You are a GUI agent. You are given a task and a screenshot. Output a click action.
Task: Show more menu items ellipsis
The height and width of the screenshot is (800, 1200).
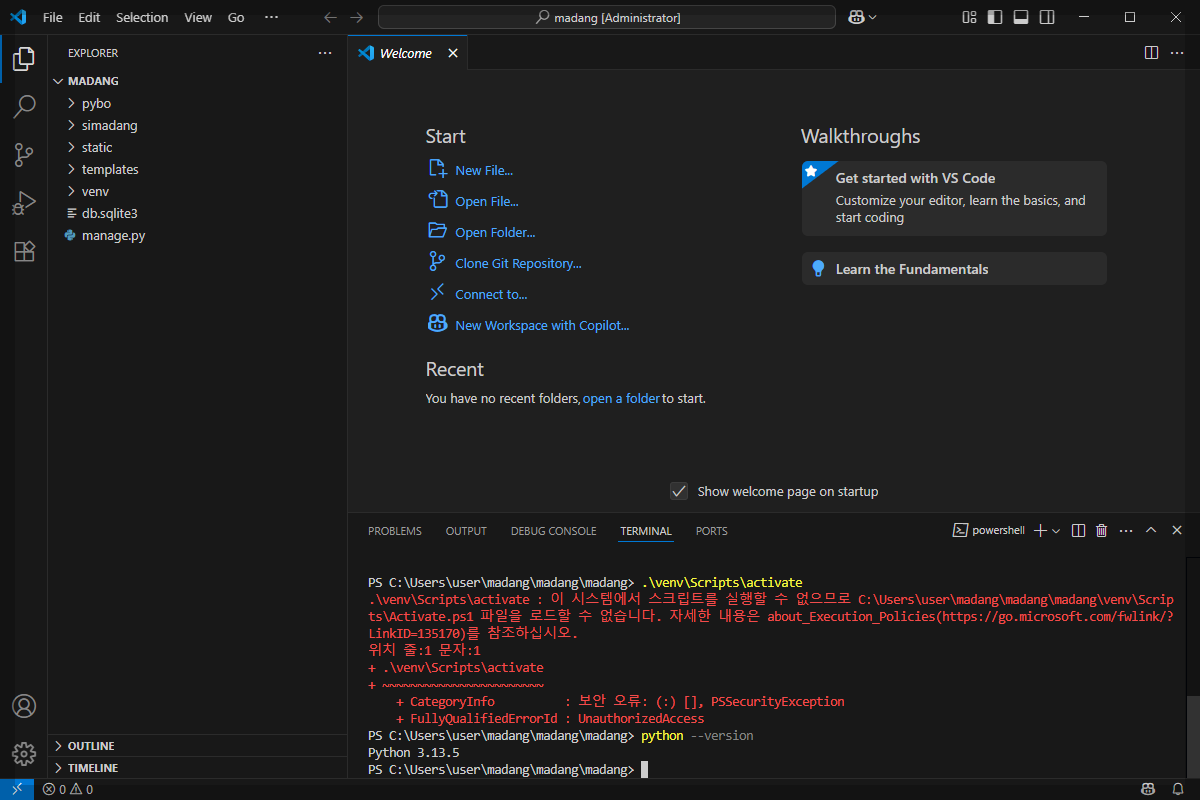271,17
